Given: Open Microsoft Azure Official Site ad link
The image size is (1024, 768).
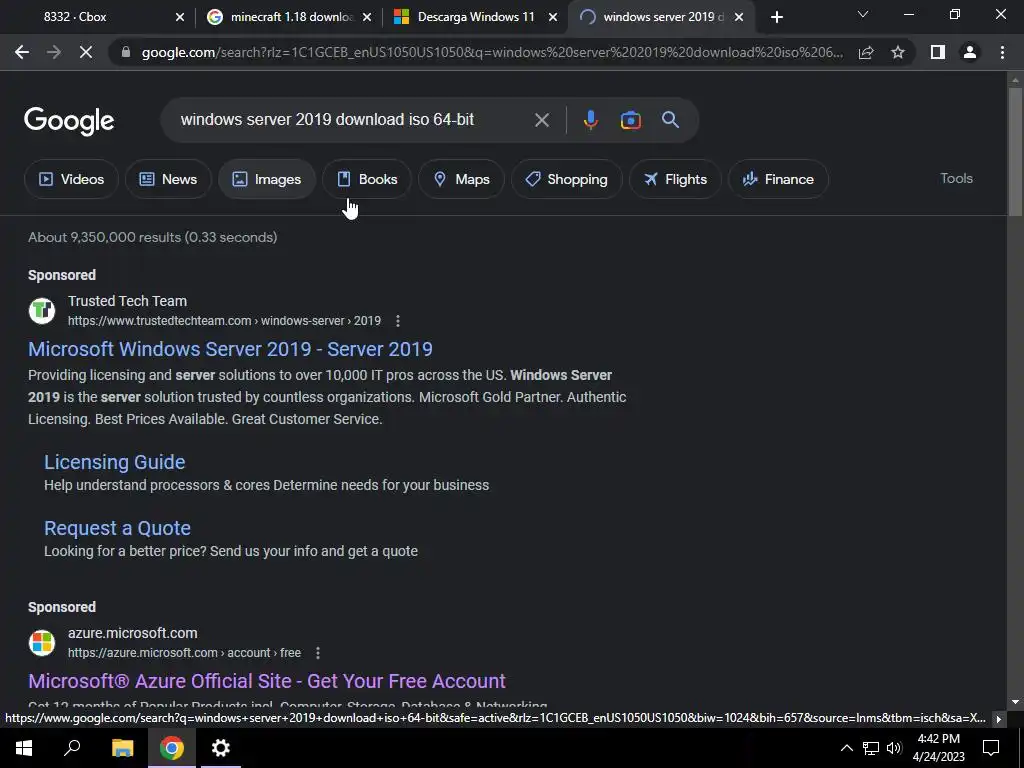Looking at the screenshot, I should pyautogui.click(x=266, y=680).
